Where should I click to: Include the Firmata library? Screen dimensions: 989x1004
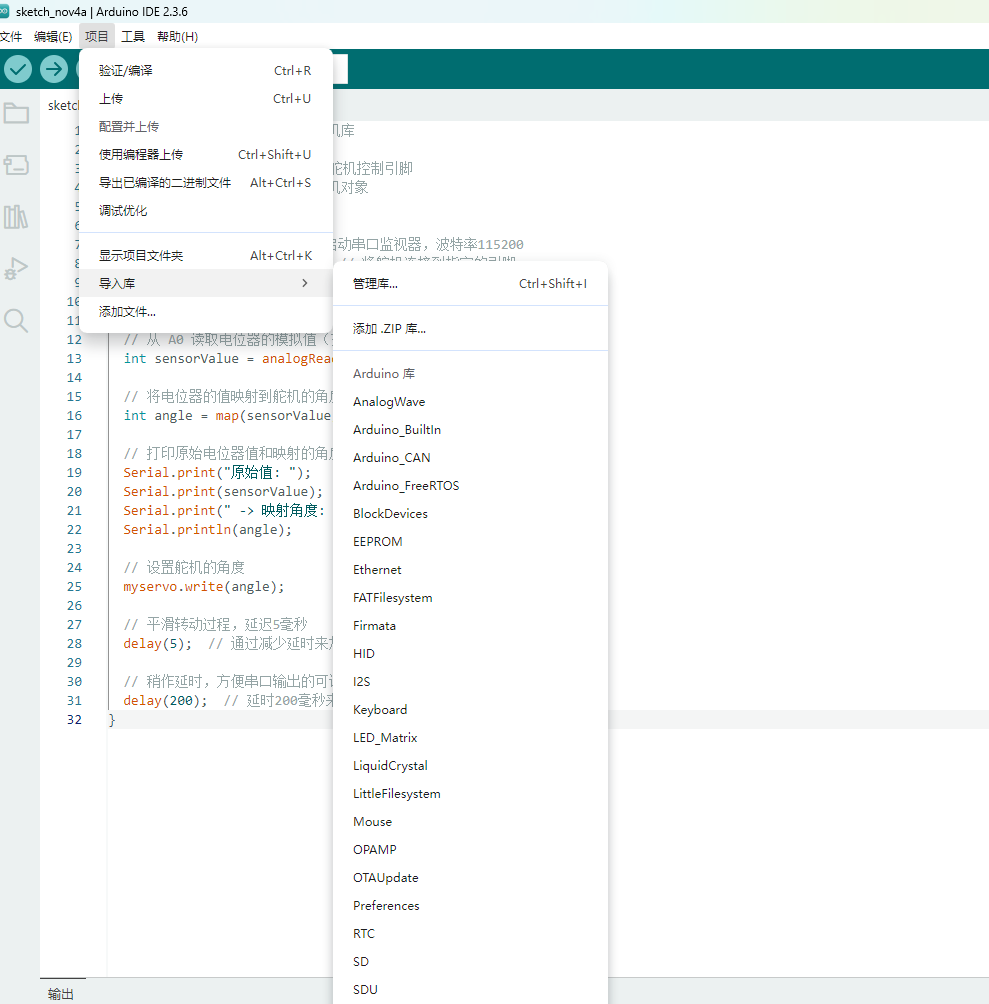pos(470,626)
